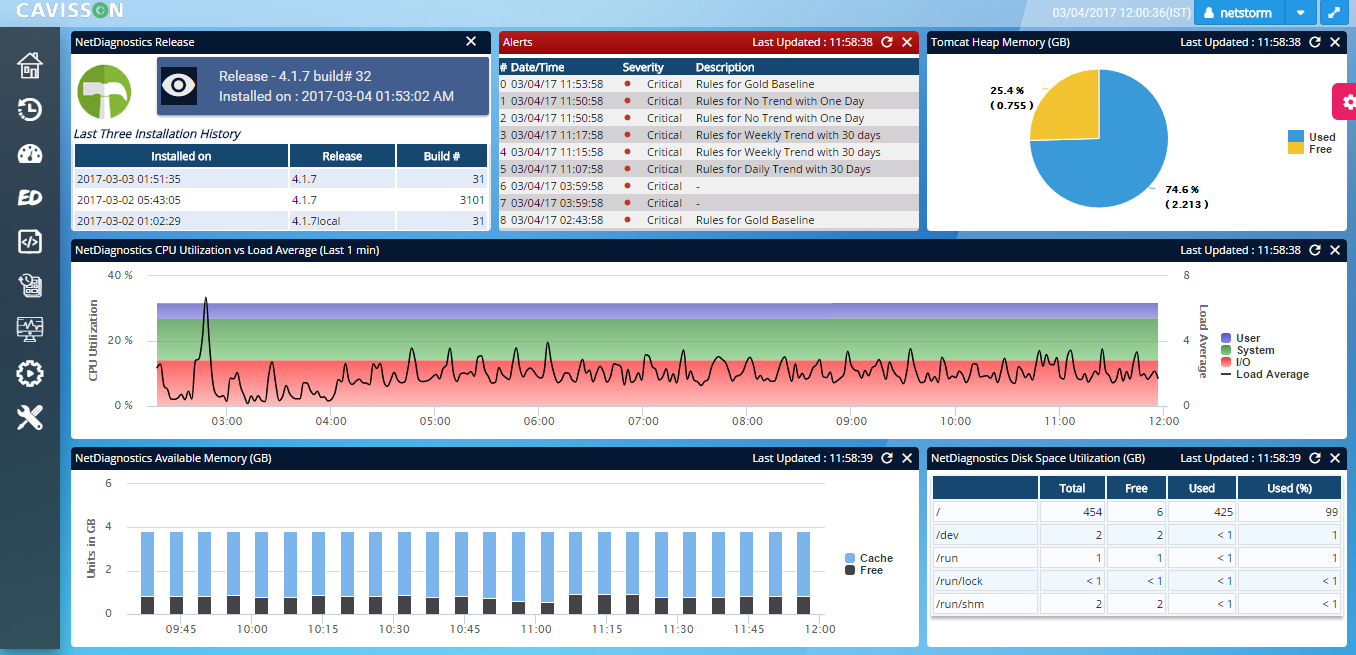This screenshot has height=655, width=1356.
Task: Select alert "Rules for Daily Trend with 30 Days"
Action: (708, 169)
